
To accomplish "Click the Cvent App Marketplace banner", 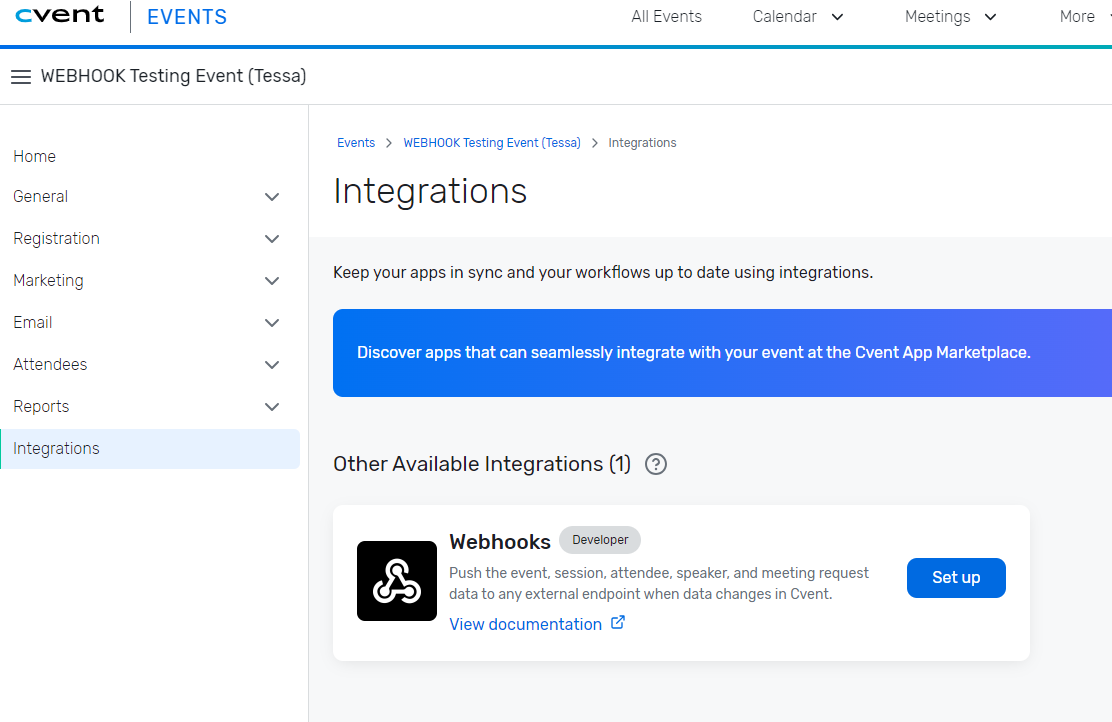I will click(722, 352).
